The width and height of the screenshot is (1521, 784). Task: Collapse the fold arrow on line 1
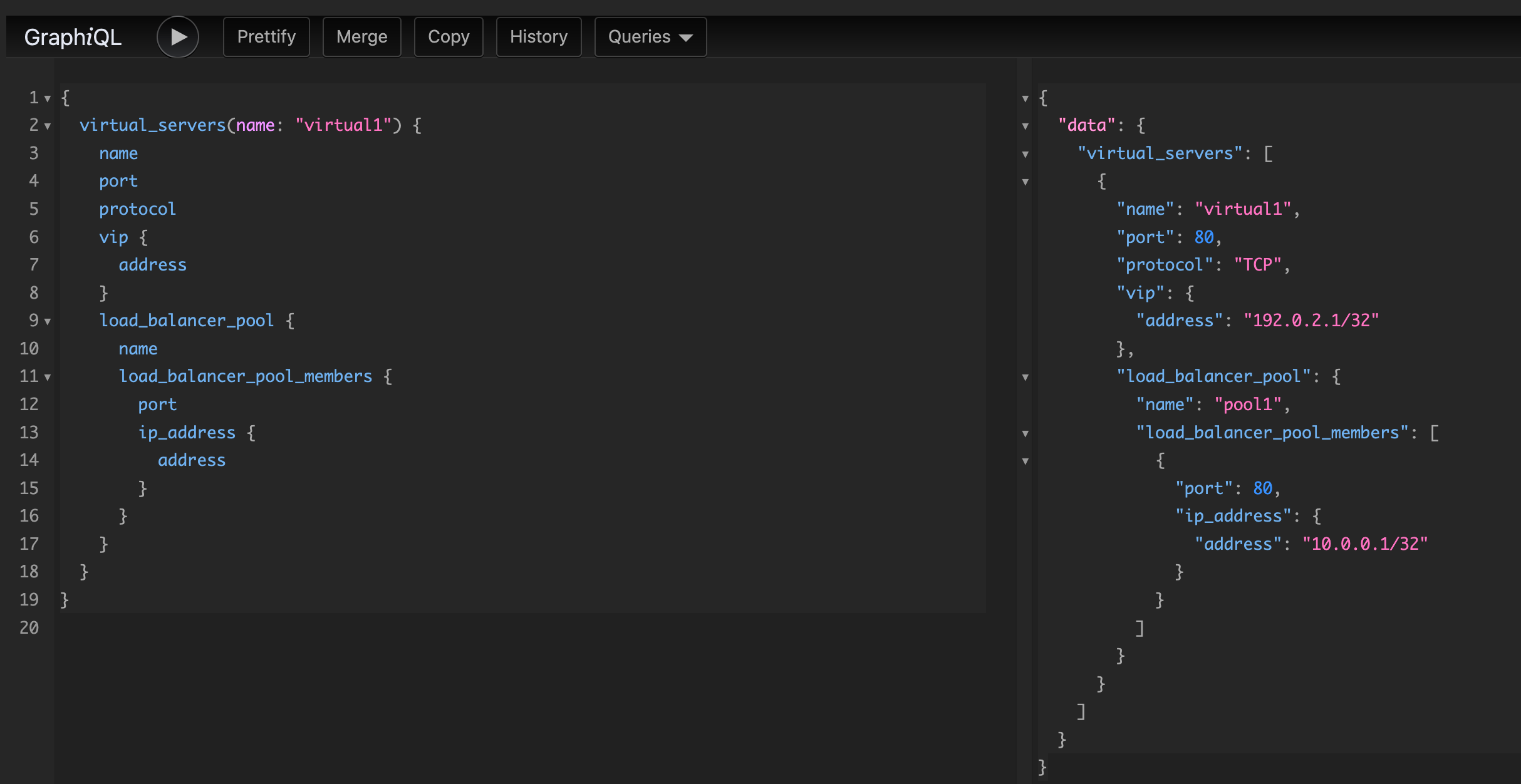[48, 98]
